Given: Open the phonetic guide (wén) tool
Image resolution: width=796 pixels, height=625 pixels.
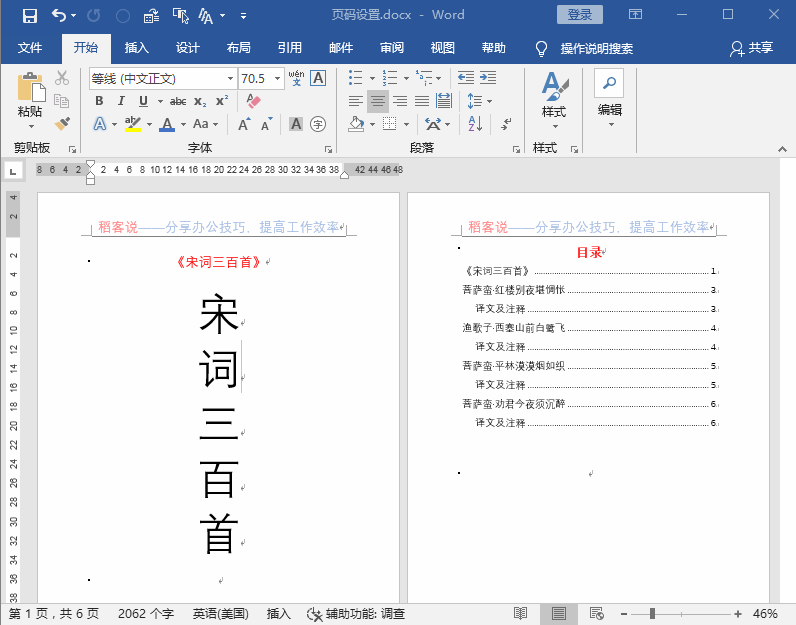Looking at the screenshot, I should point(296,78).
